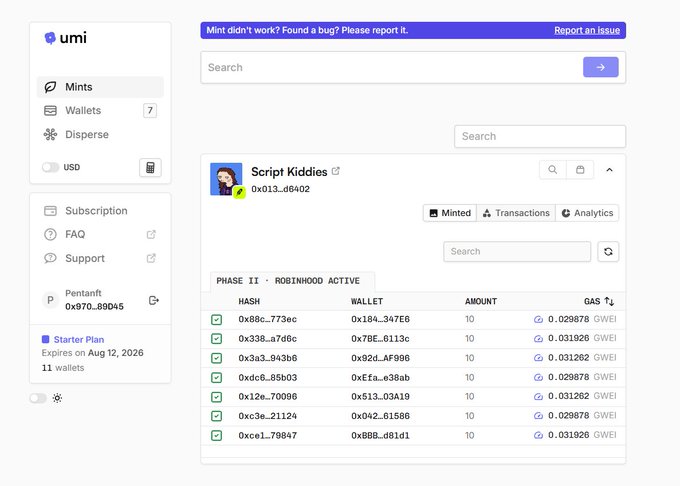This screenshot has width=680, height=486.
Task: Click gas gauge icon in 0xdc6…85b03 row
Action: [x=538, y=378]
